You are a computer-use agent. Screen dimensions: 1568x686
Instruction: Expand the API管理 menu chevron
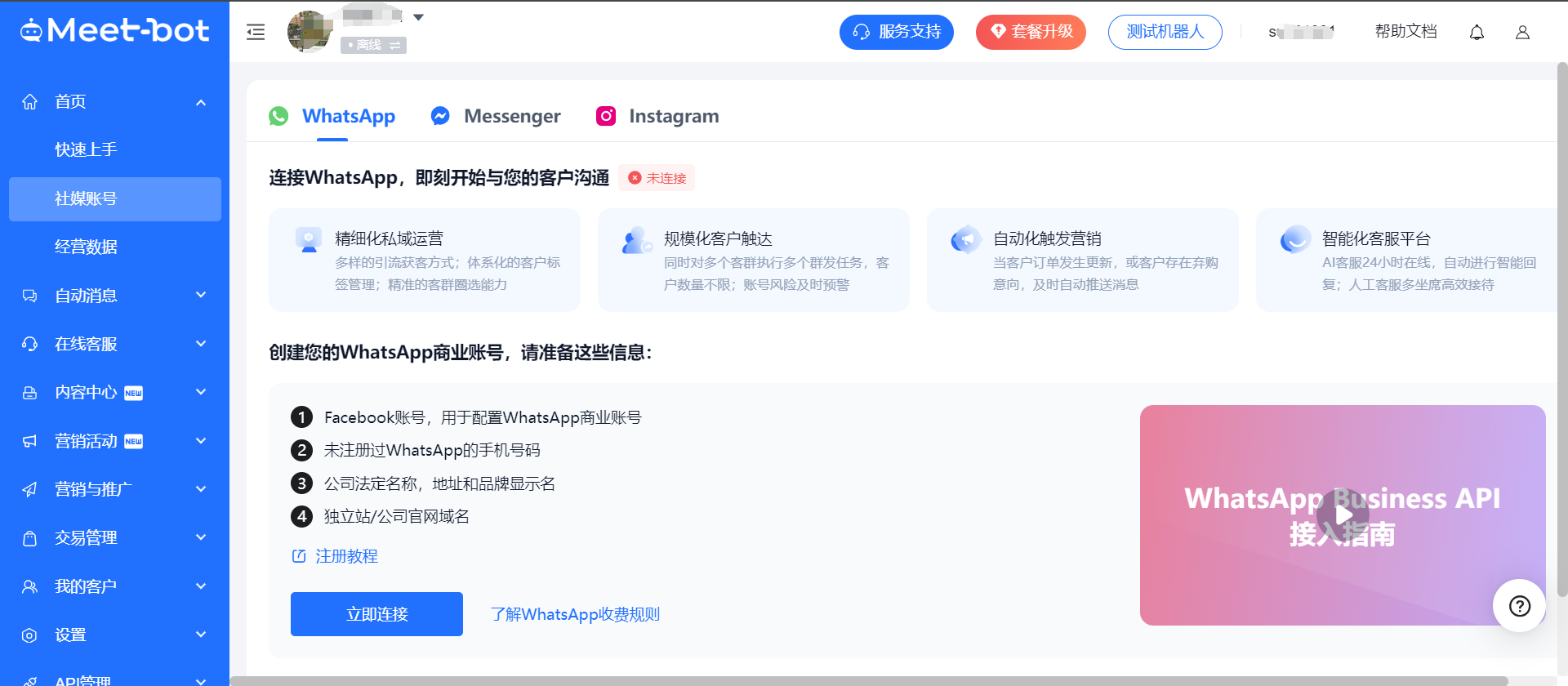pyautogui.click(x=201, y=681)
